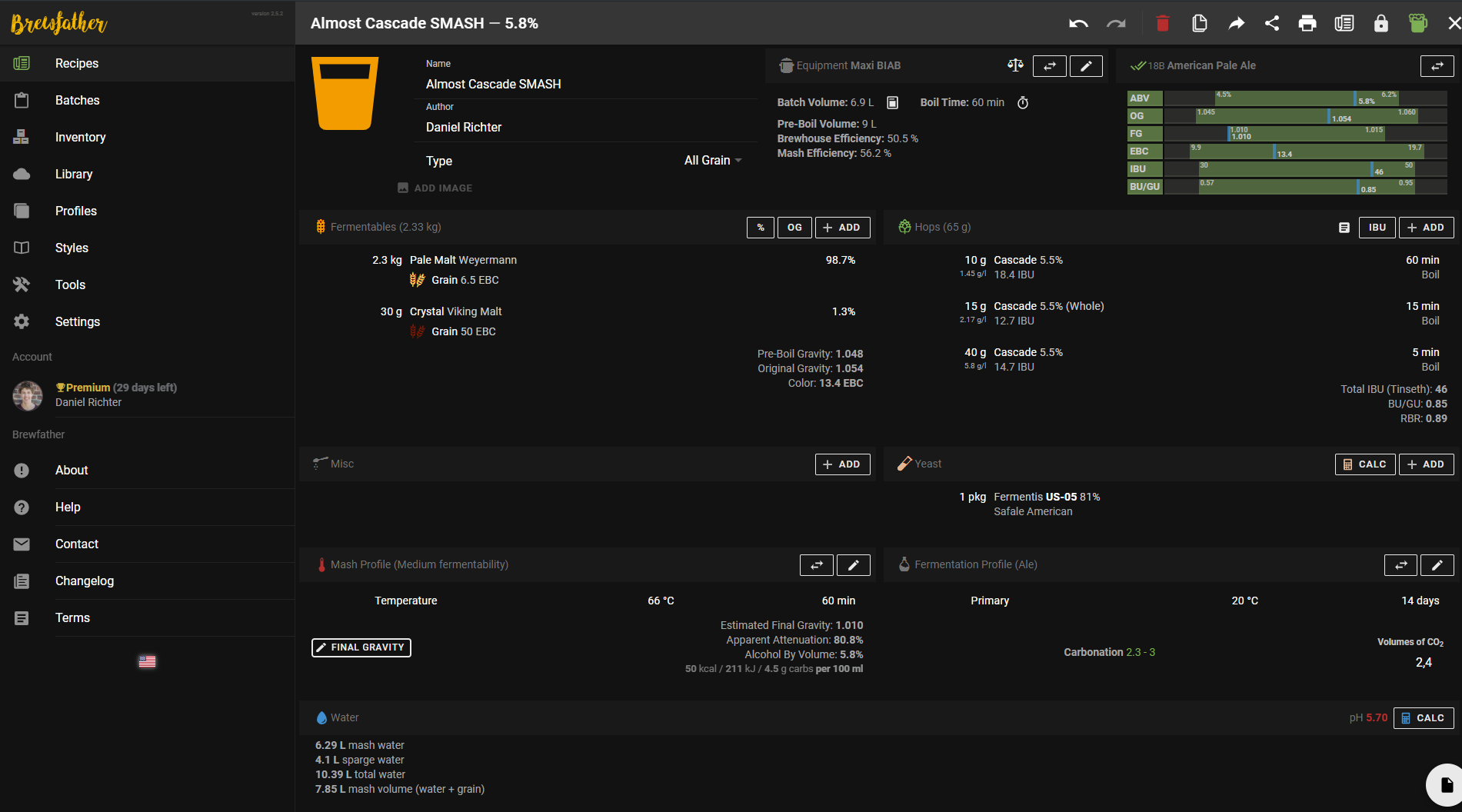Click the green brew mug icon

(x=1417, y=23)
